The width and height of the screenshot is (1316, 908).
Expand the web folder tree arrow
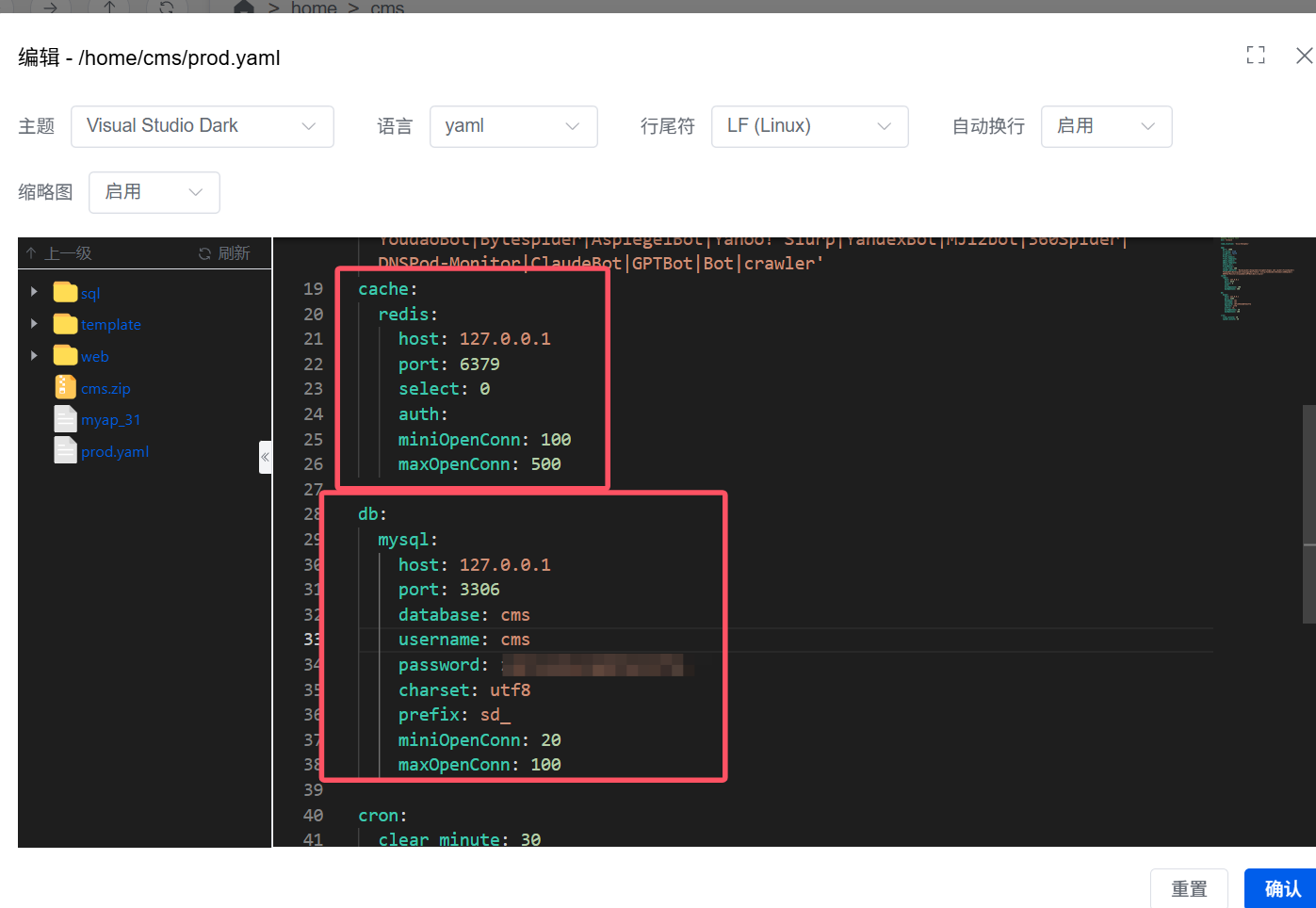click(34, 355)
